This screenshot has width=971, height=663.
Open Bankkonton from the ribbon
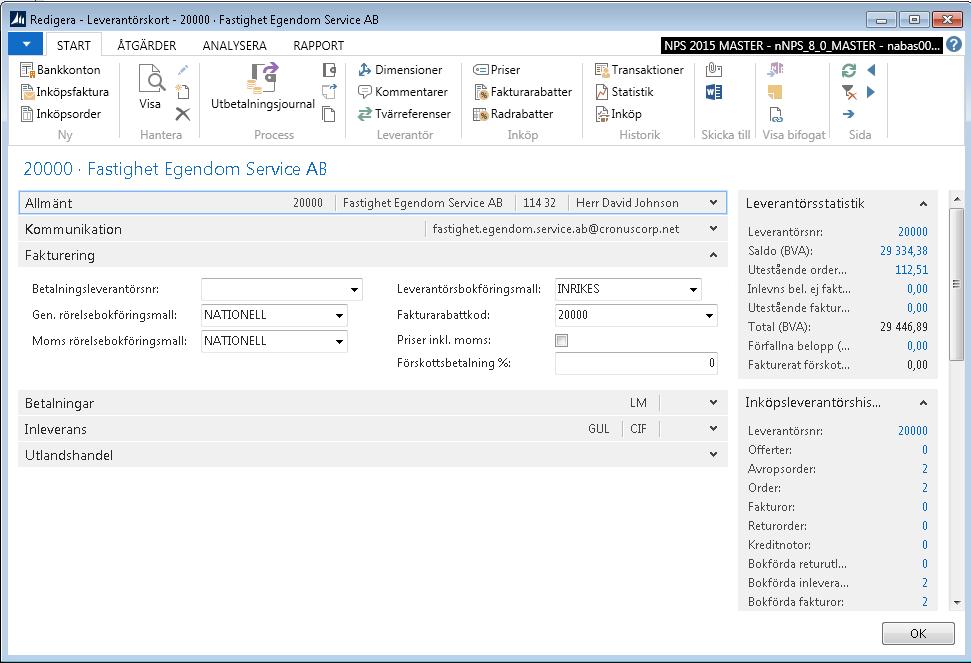point(60,70)
